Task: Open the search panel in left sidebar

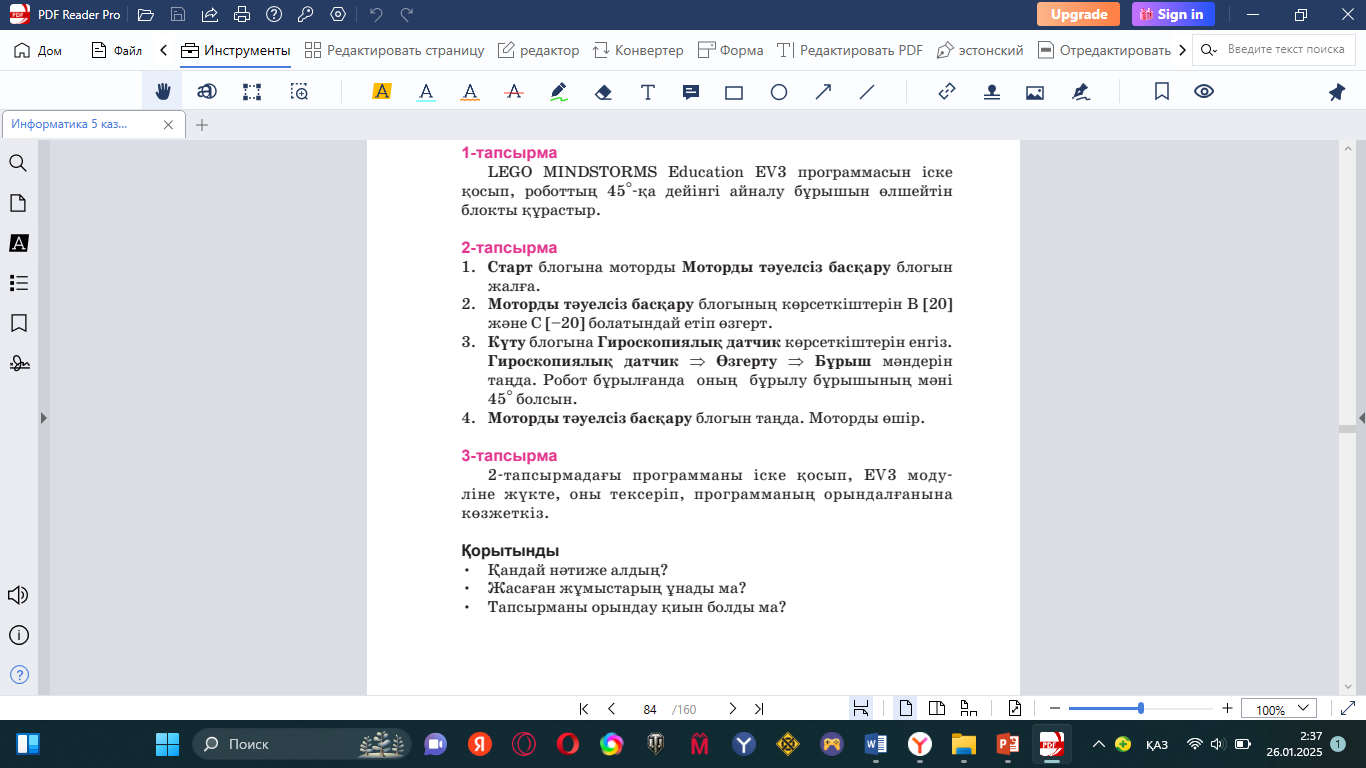Action: click(18, 164)
